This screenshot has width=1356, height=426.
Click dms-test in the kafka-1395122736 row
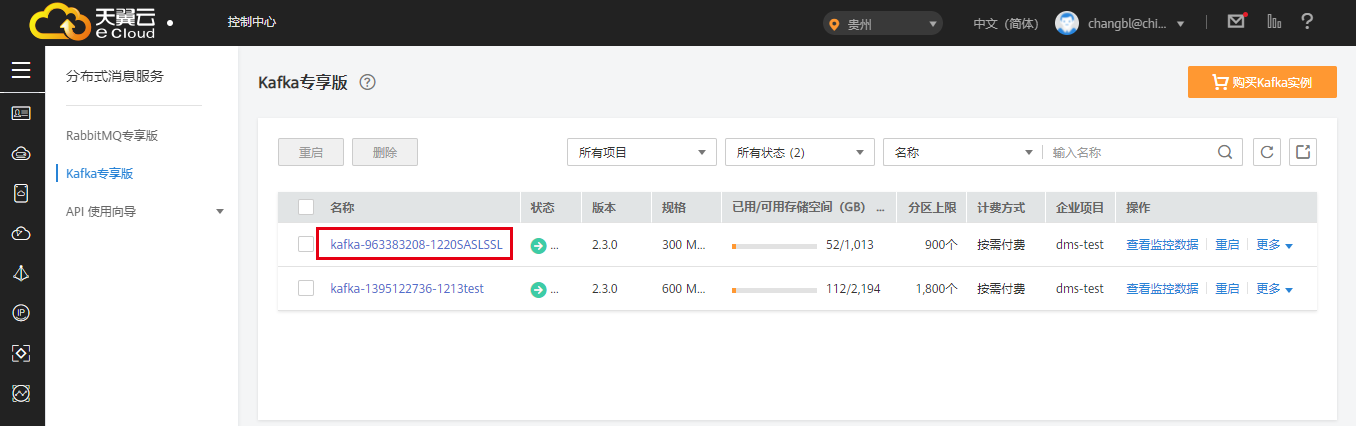(x=1080, y=289)
